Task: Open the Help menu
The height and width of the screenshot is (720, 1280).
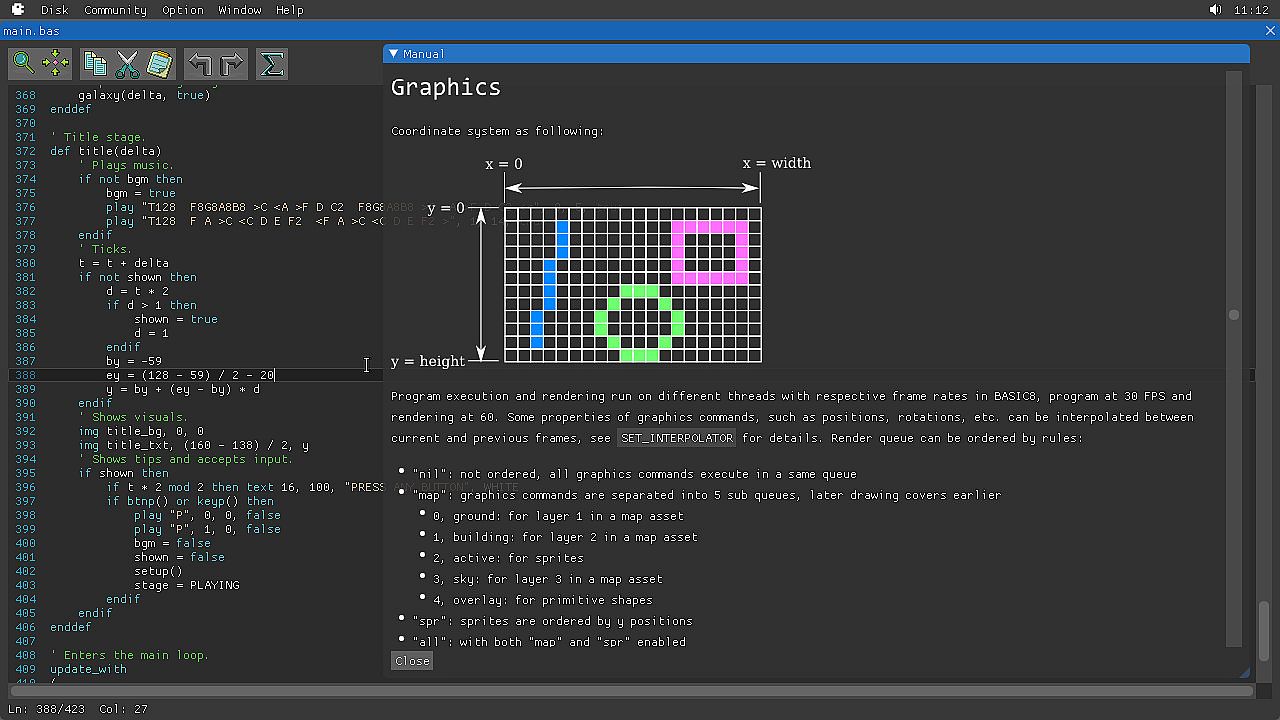Action: pos(289,10)
